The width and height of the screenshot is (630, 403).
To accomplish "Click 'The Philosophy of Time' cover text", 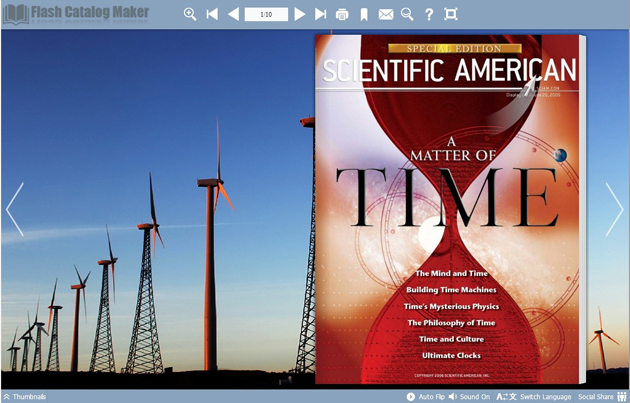I will [451, 323].
